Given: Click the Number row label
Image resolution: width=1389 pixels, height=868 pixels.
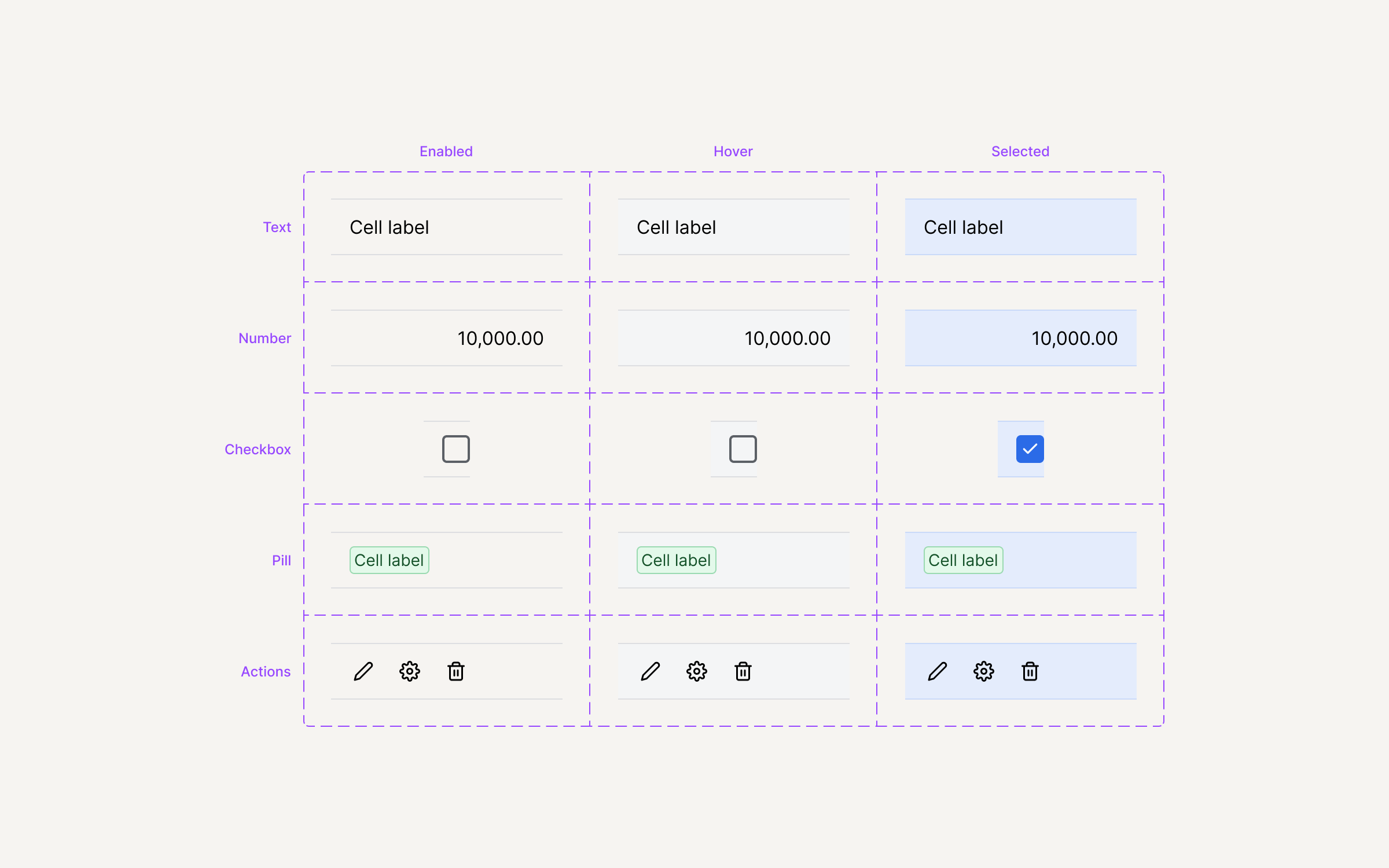Looking at the screenshot, I should [x=265, y=339].
